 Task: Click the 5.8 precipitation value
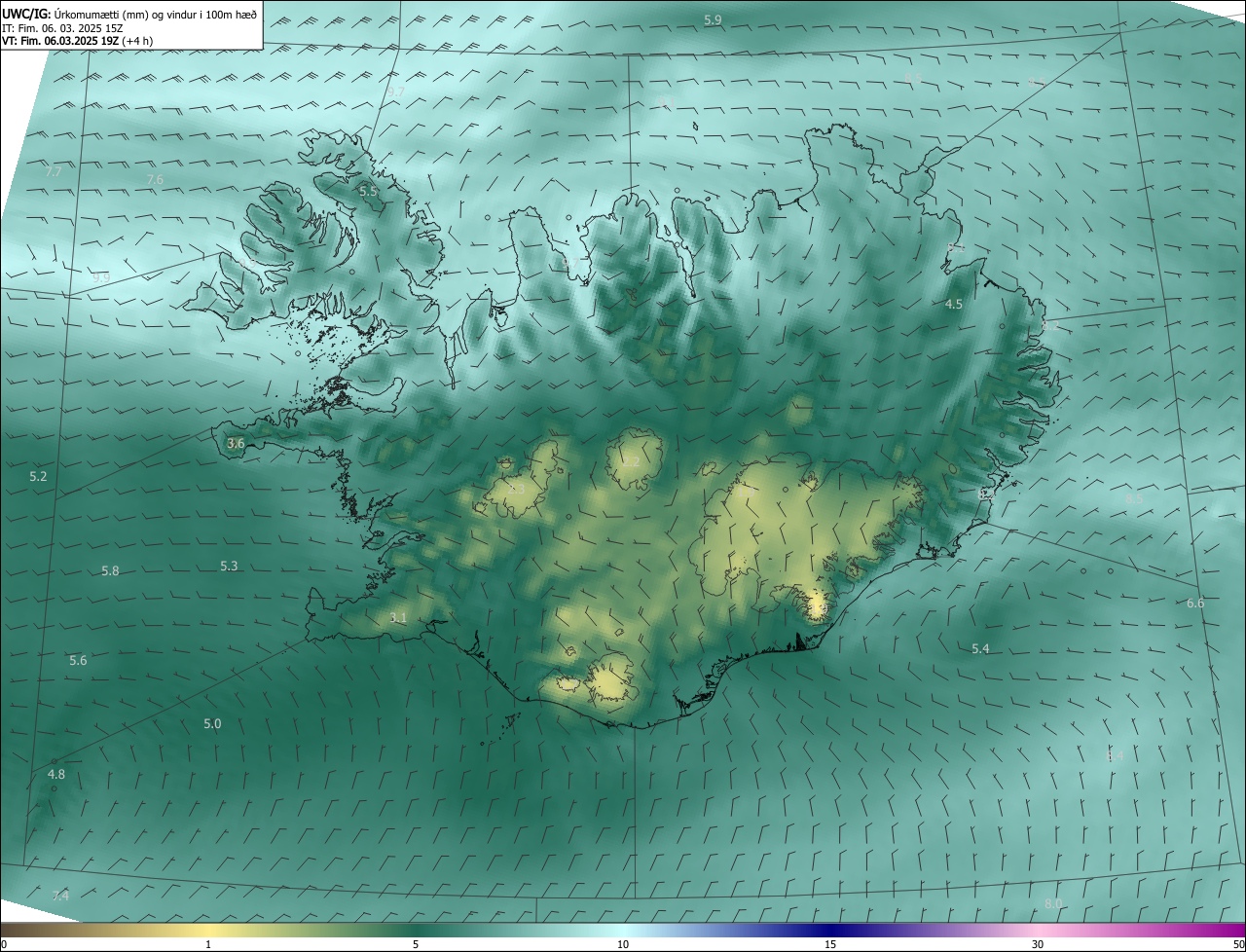point(110,570)
